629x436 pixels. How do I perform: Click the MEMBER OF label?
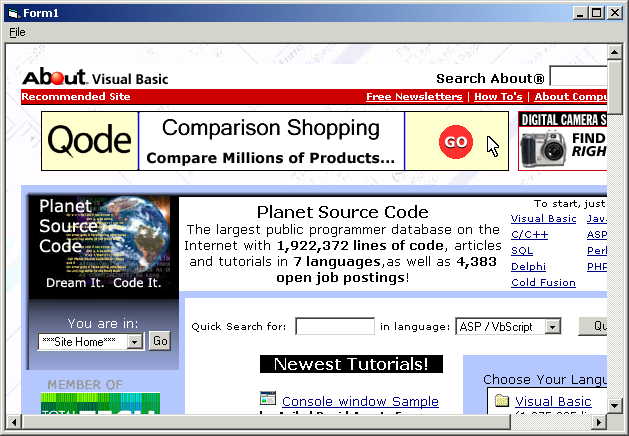(85, 385)
